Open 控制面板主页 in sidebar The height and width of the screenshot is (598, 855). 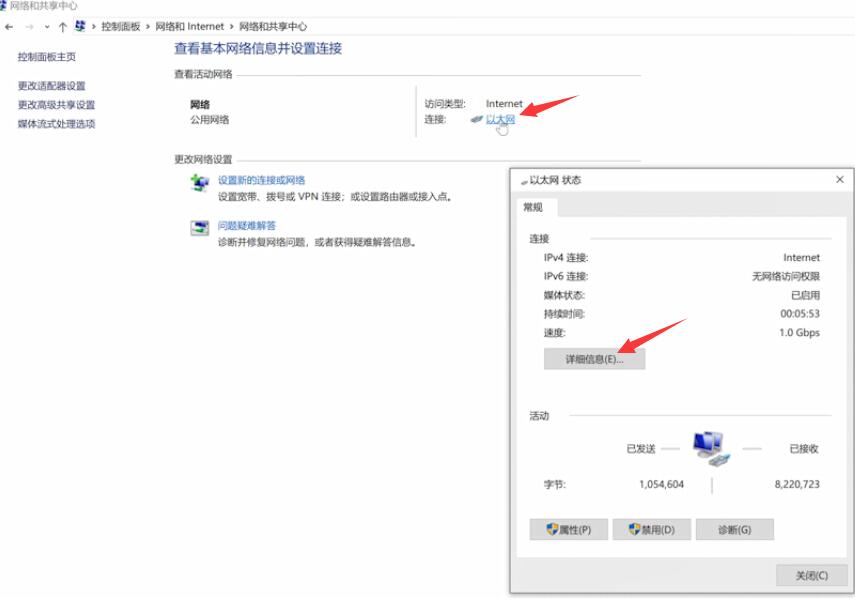[x=46, y=57]
